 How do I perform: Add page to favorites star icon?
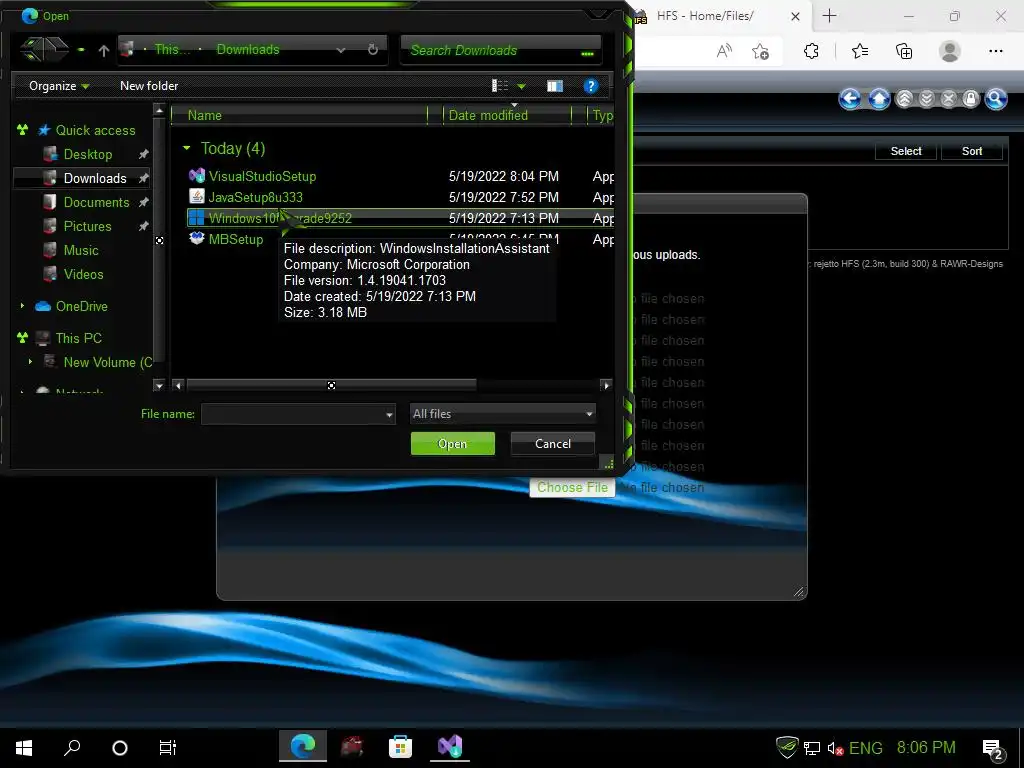760,51
